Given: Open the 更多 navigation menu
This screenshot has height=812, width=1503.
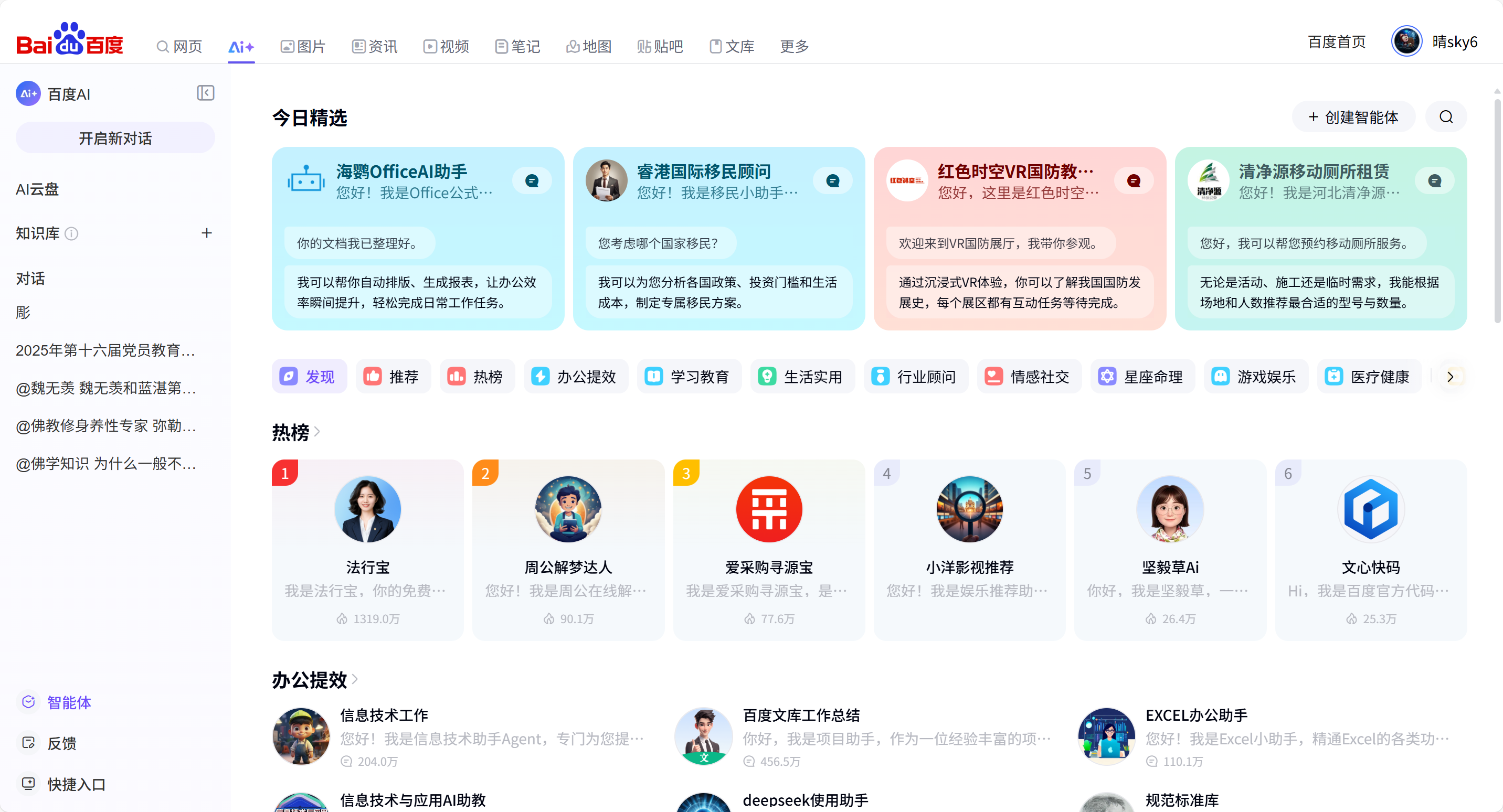Looking at the screenshot, I should coord(794,46).
